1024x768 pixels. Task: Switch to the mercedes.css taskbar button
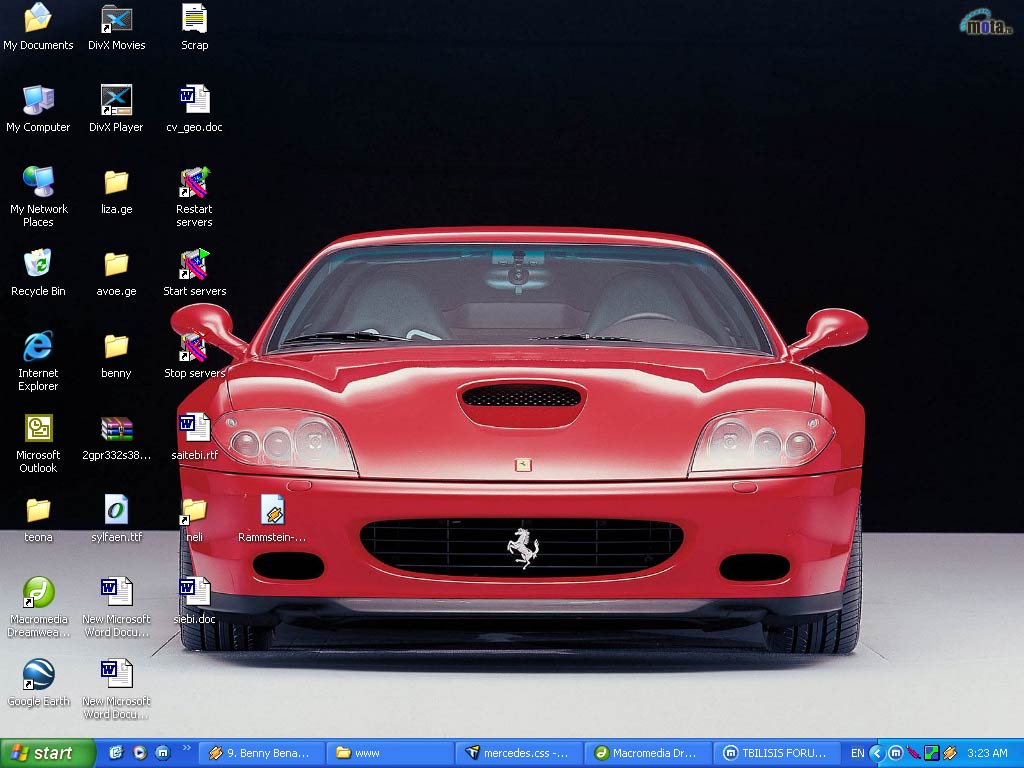pyautogui.click(x=519, y=753)
